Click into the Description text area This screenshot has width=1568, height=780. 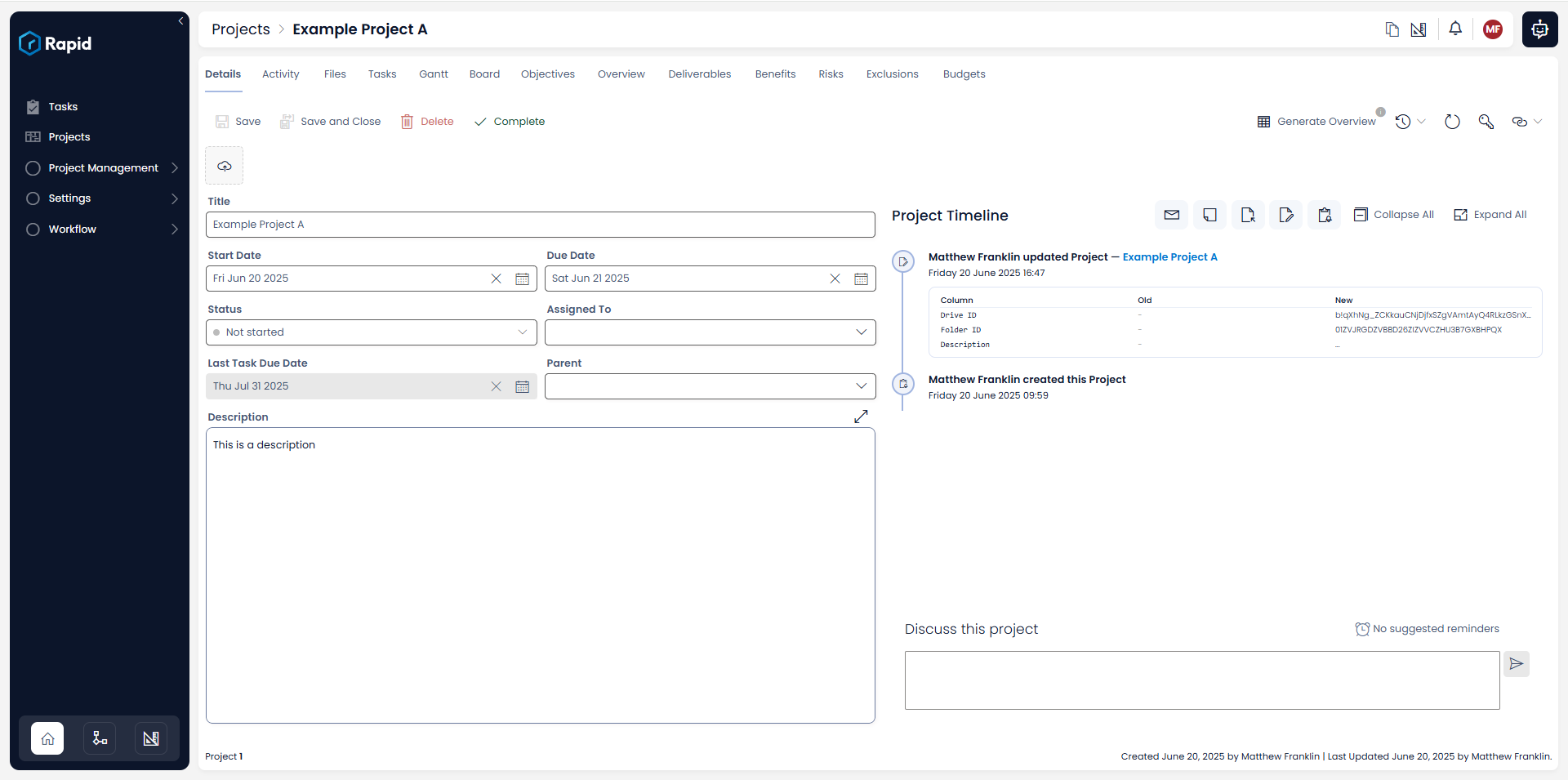point(540,576)
